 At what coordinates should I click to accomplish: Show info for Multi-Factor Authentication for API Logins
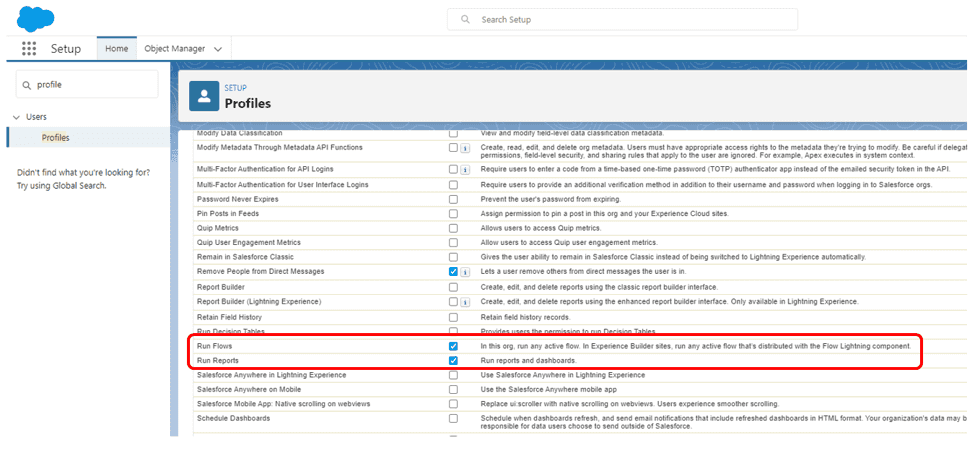click(x=464, y=169)
